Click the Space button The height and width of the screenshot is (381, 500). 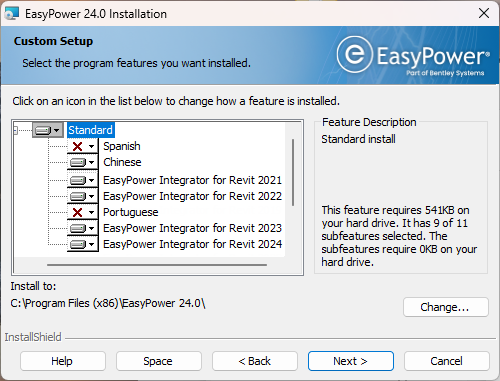(x=159, y=361)
